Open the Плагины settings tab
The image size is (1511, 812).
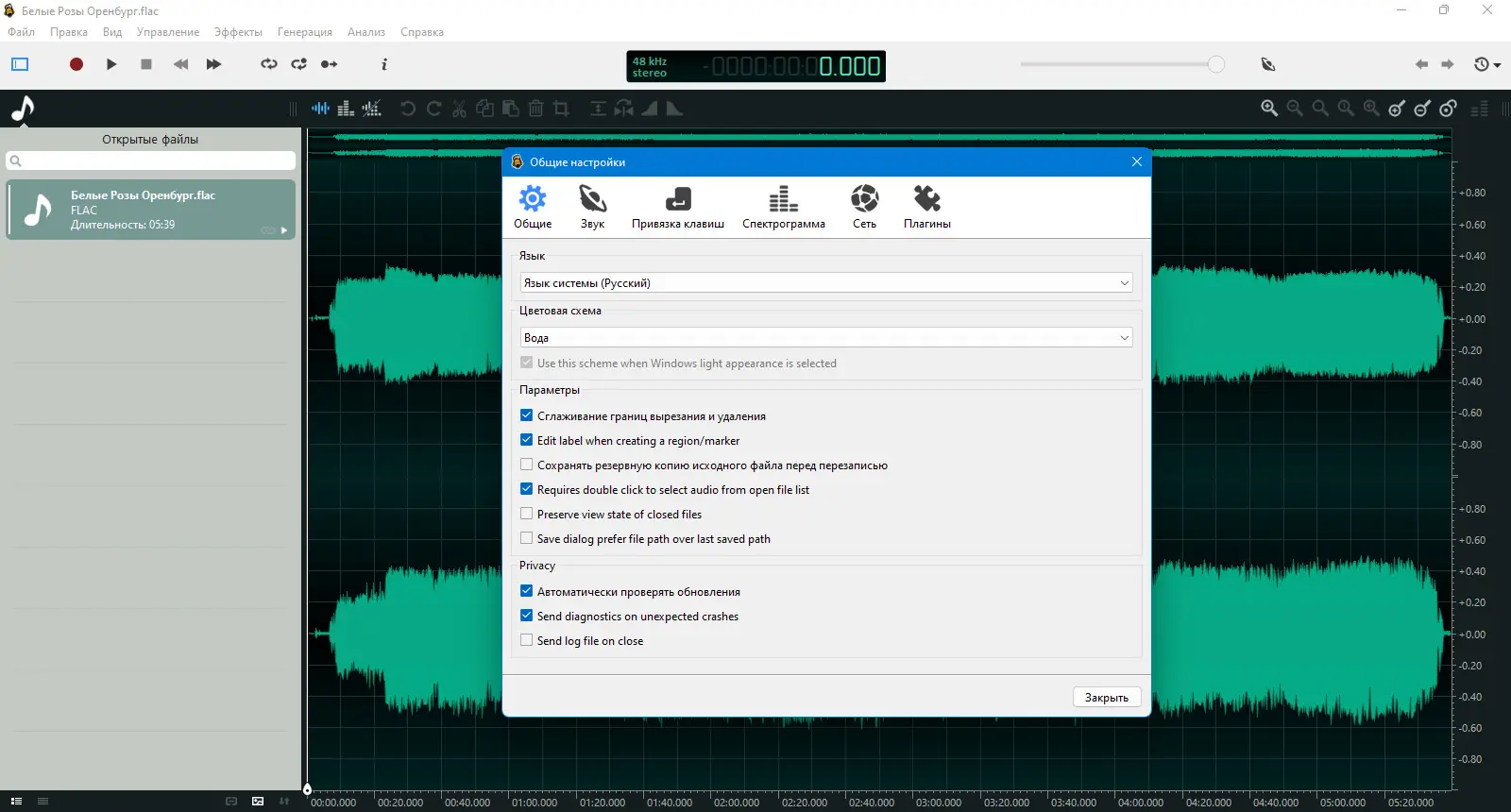[926, 207]
